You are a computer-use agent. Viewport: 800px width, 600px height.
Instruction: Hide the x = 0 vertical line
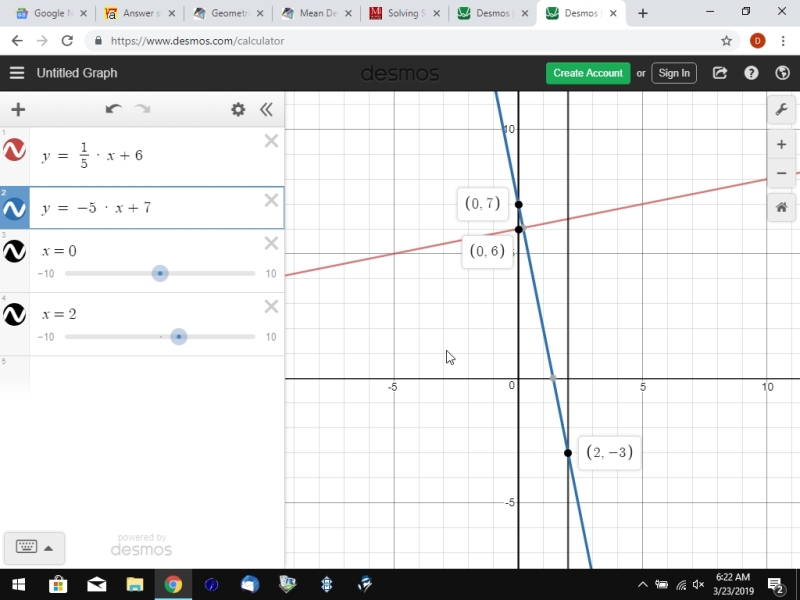pyautogui.click(x=15, y=252)
